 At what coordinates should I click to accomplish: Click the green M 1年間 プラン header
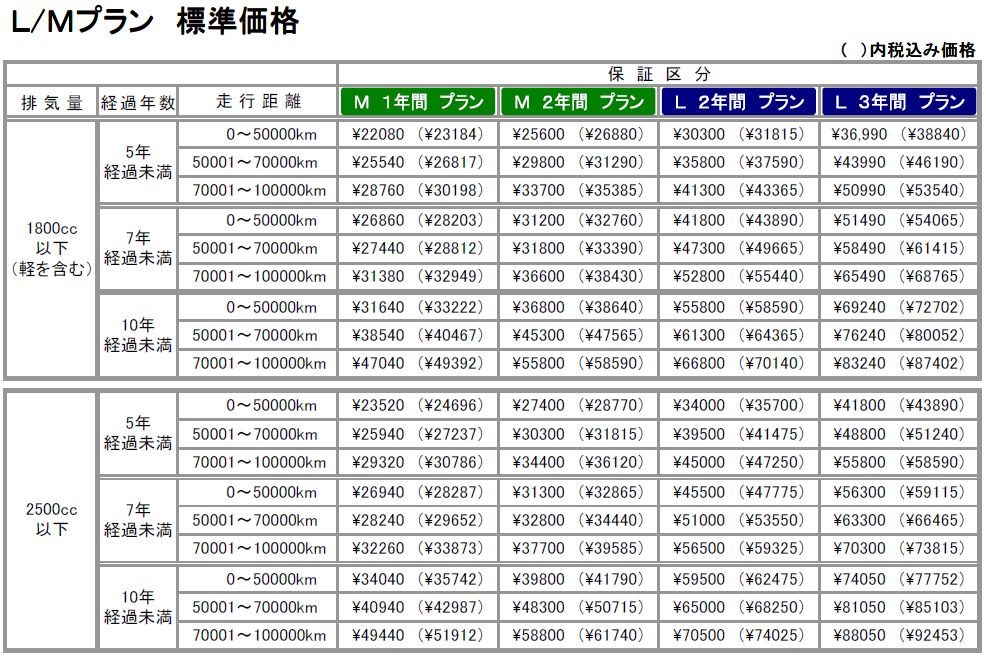pos(417,102)
